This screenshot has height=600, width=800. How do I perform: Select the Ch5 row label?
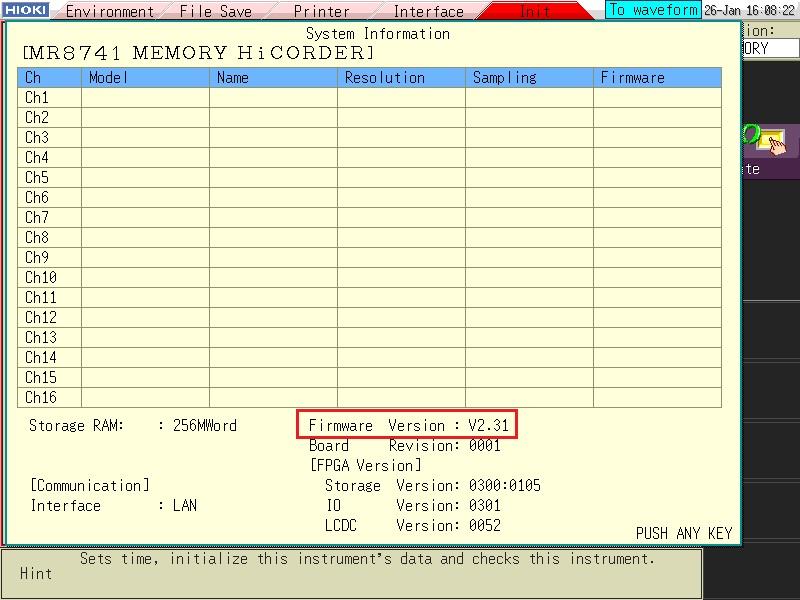click(37, 177)
